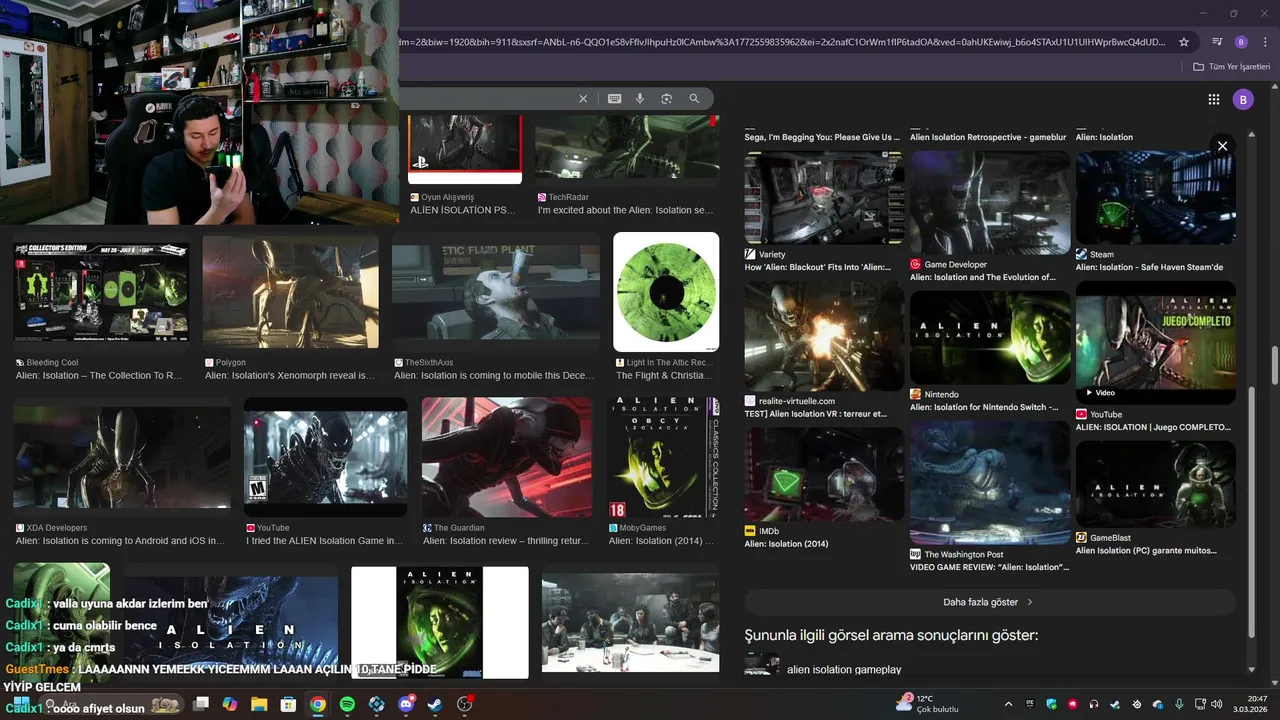This screenshot has width=1280, height=720.
Task: Click 'Alien: Isolation – The Collection' caption
Action: [x=100, y=376]
